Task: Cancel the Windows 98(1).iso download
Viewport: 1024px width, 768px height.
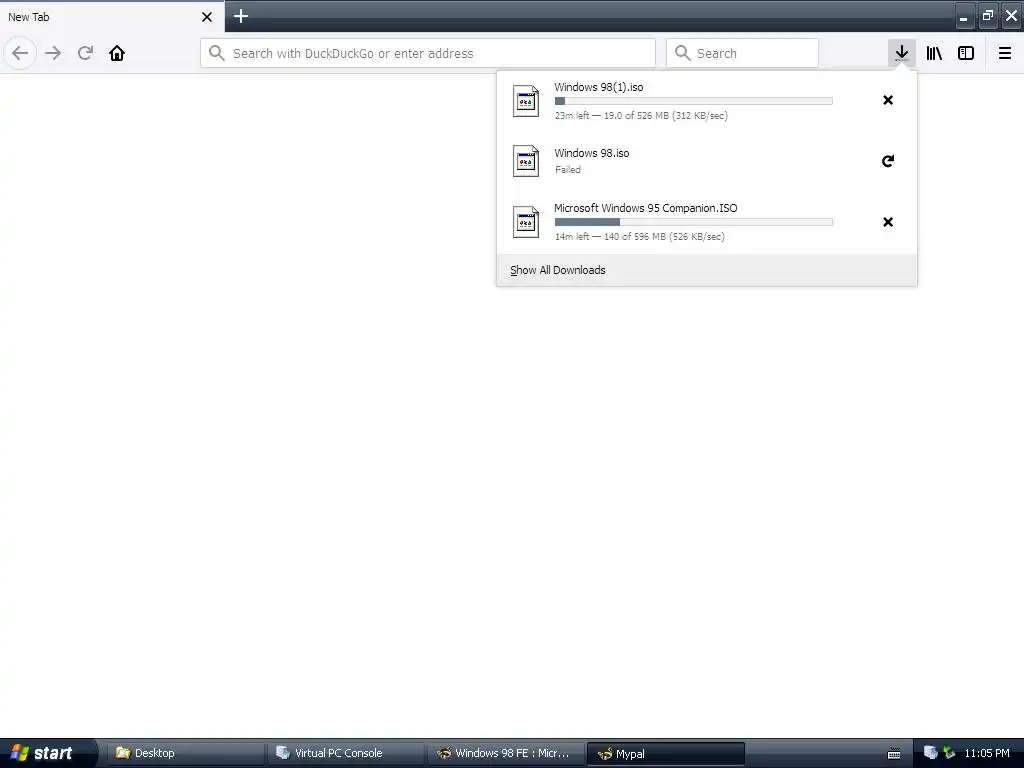Action: click(888, 100)
